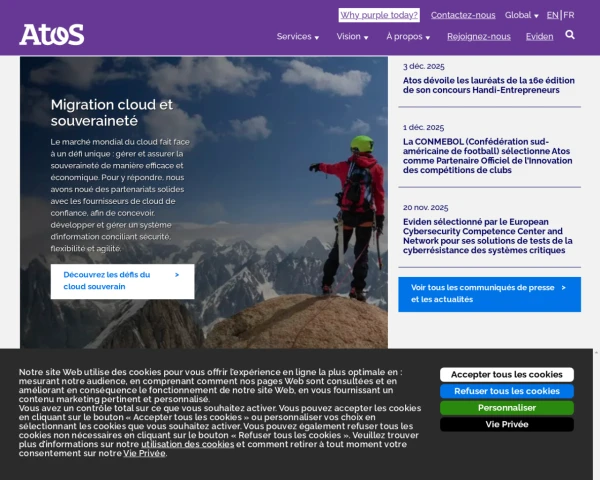Image resolution: width=600 pixels, height=480 pixels.
Task: Open the search magnifier icon
Action: pyautogui.click(x=570, y=35)
